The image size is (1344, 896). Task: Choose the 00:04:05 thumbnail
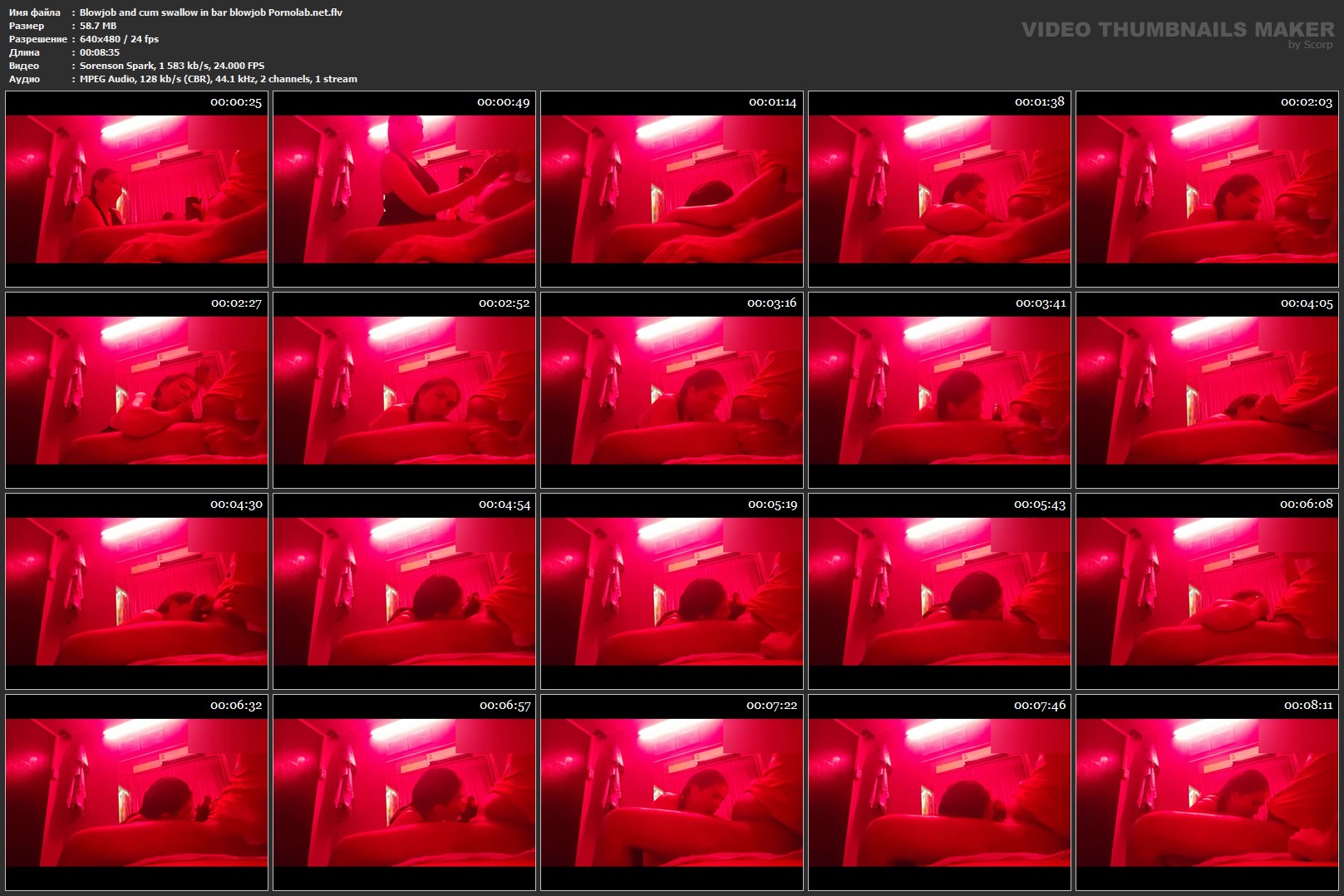[1207, 391]
